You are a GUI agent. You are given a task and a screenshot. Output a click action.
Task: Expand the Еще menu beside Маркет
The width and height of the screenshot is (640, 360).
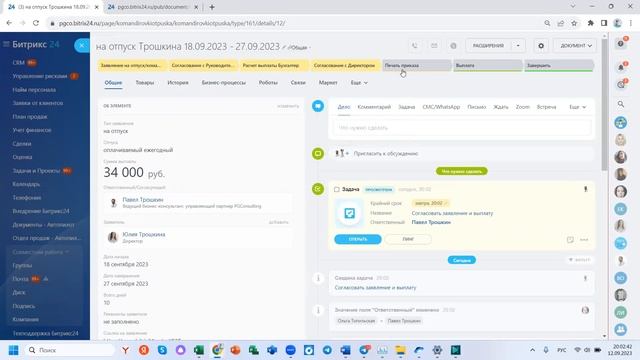tap(359, 82)
